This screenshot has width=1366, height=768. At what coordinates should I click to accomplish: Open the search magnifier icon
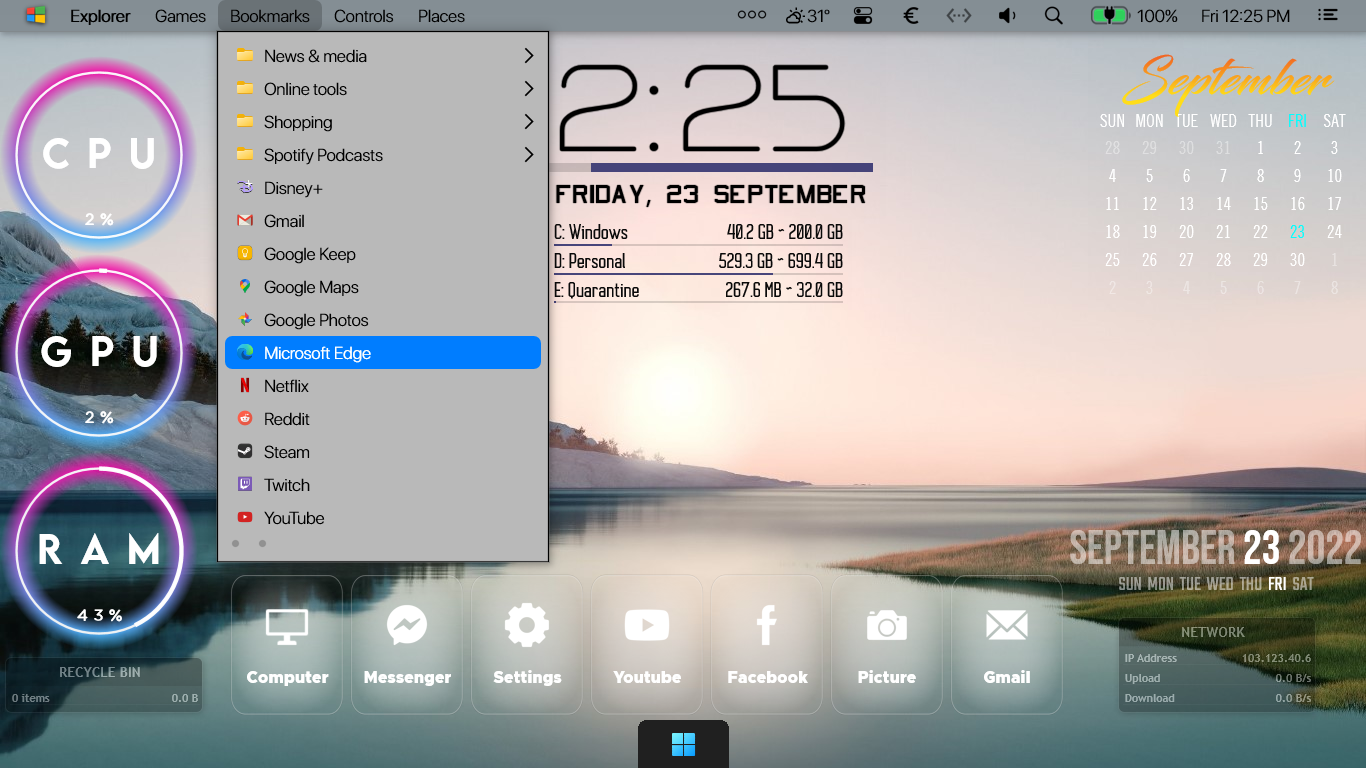(x=1053, y=16)
